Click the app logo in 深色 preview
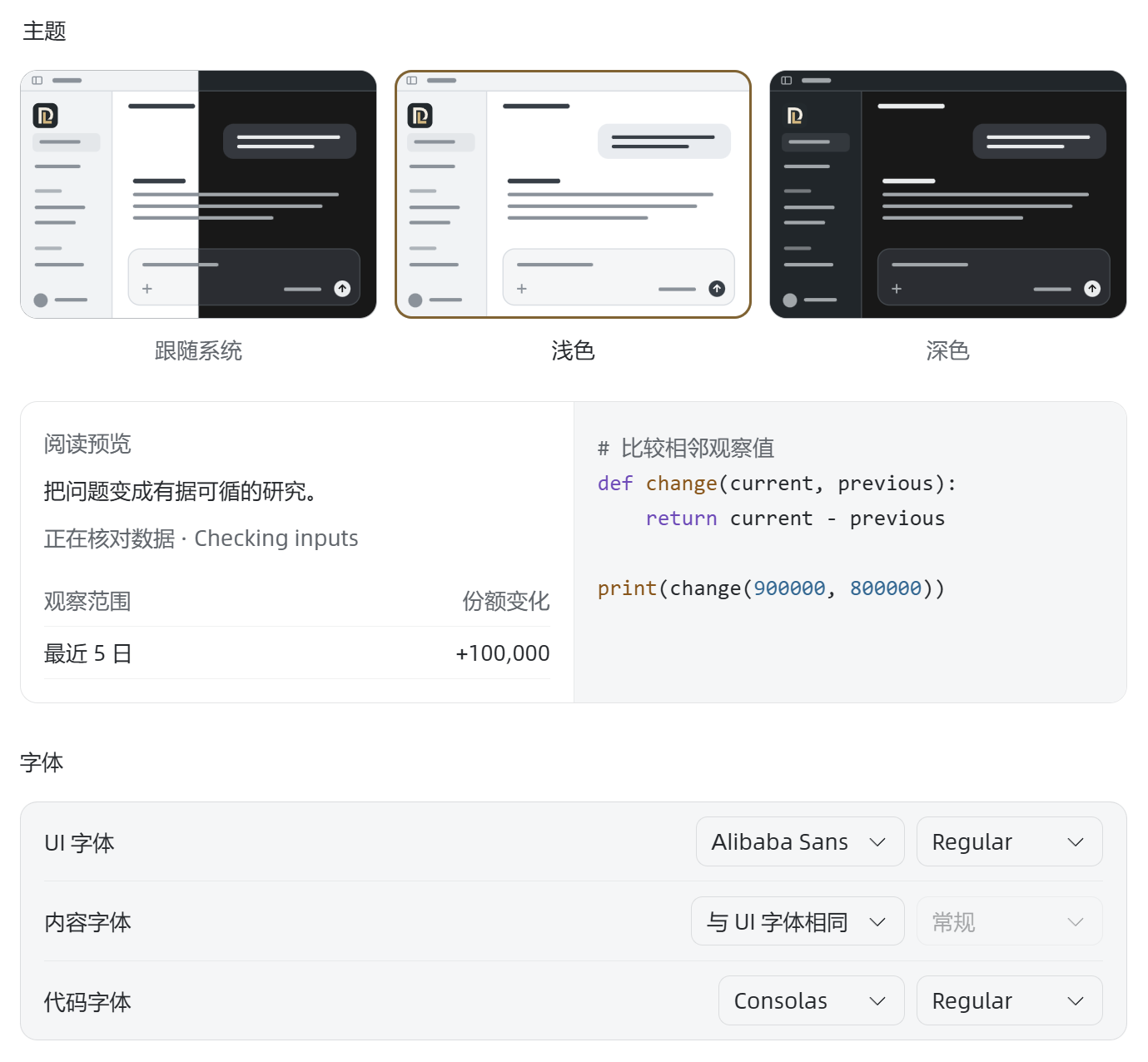 tap(795, 116)
